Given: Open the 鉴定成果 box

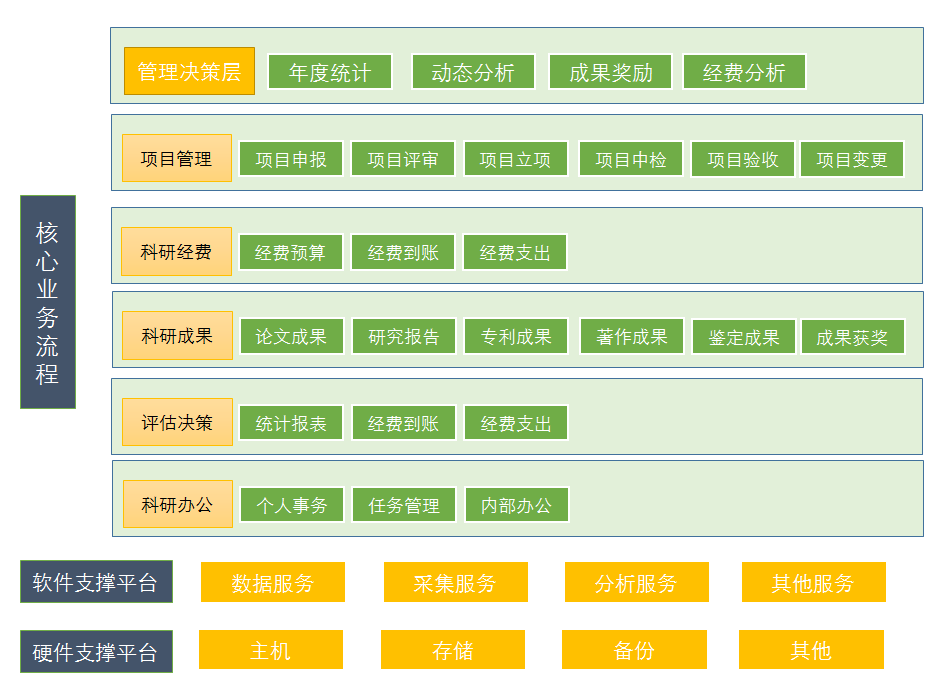Looking at the screenshot, I should [x=743, y=338].
